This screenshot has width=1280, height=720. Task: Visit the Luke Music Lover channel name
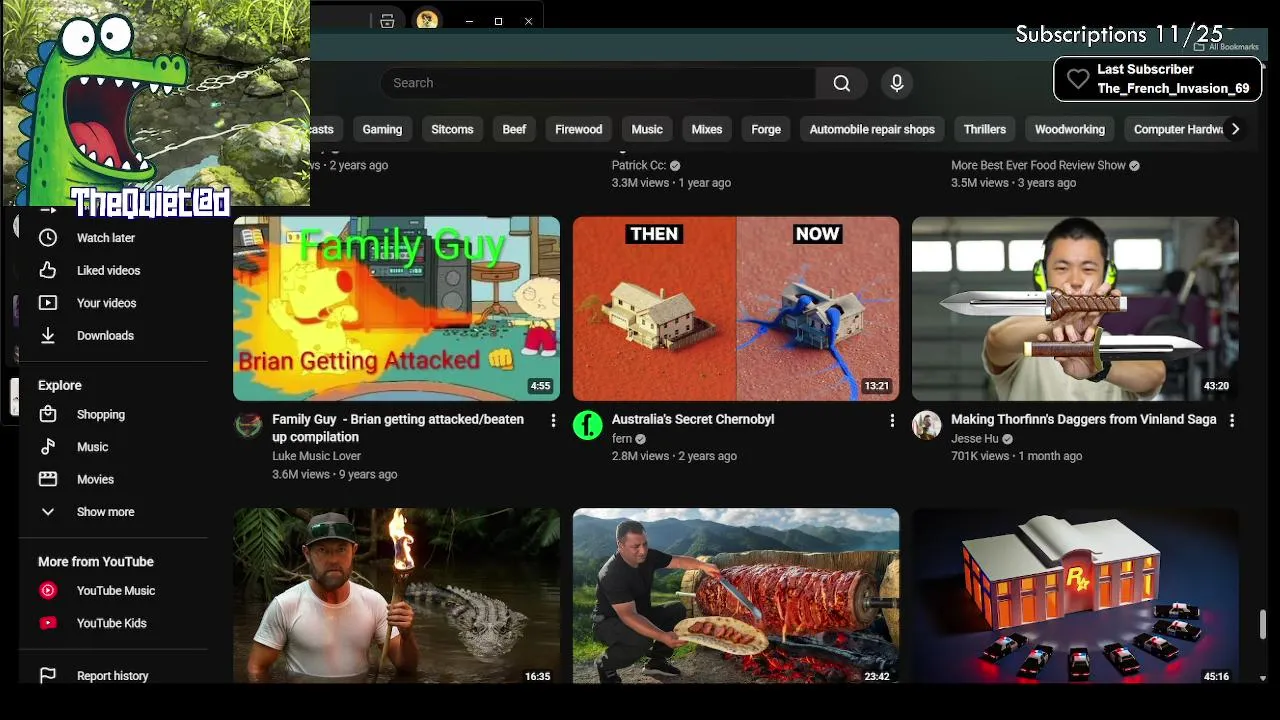(x=316, y=456)
